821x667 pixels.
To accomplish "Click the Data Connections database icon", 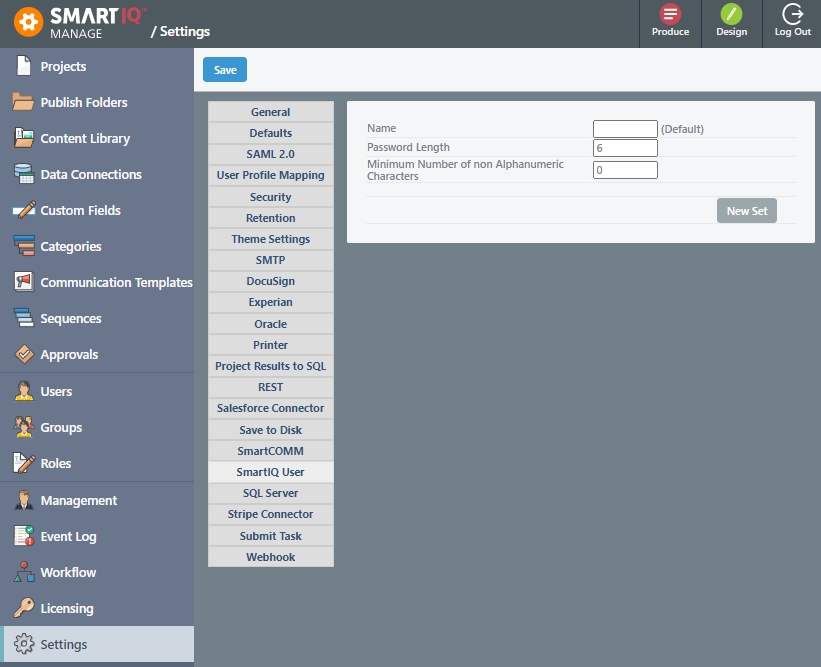I will pyautogui.click(x=24, y=174).
